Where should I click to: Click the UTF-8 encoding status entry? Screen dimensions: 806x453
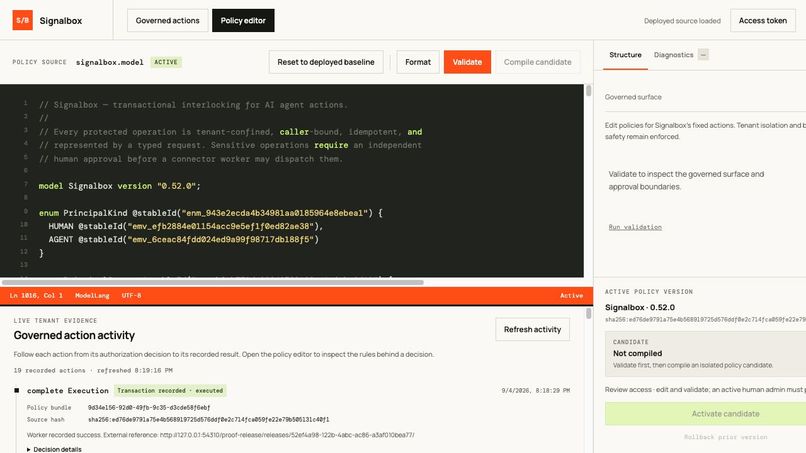[x=131, y=296]
